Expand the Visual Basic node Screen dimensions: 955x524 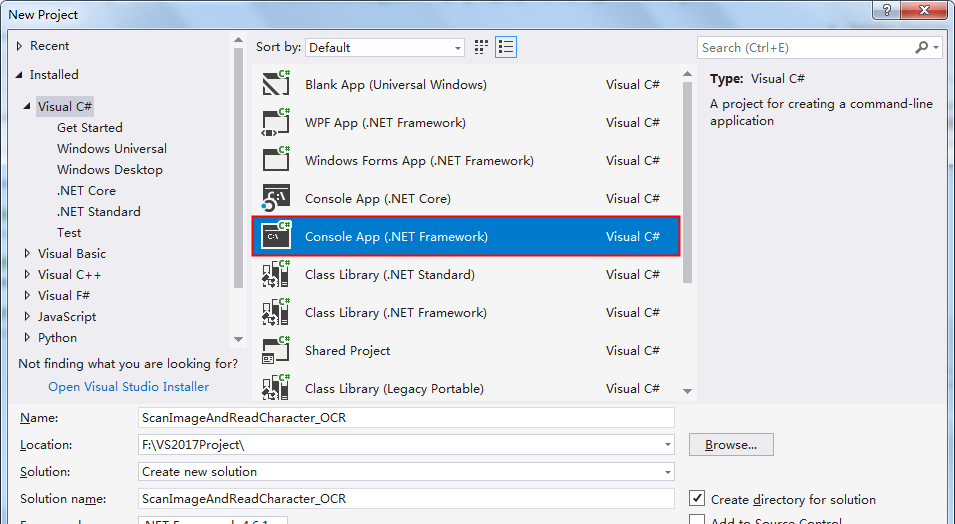(27, 253)
